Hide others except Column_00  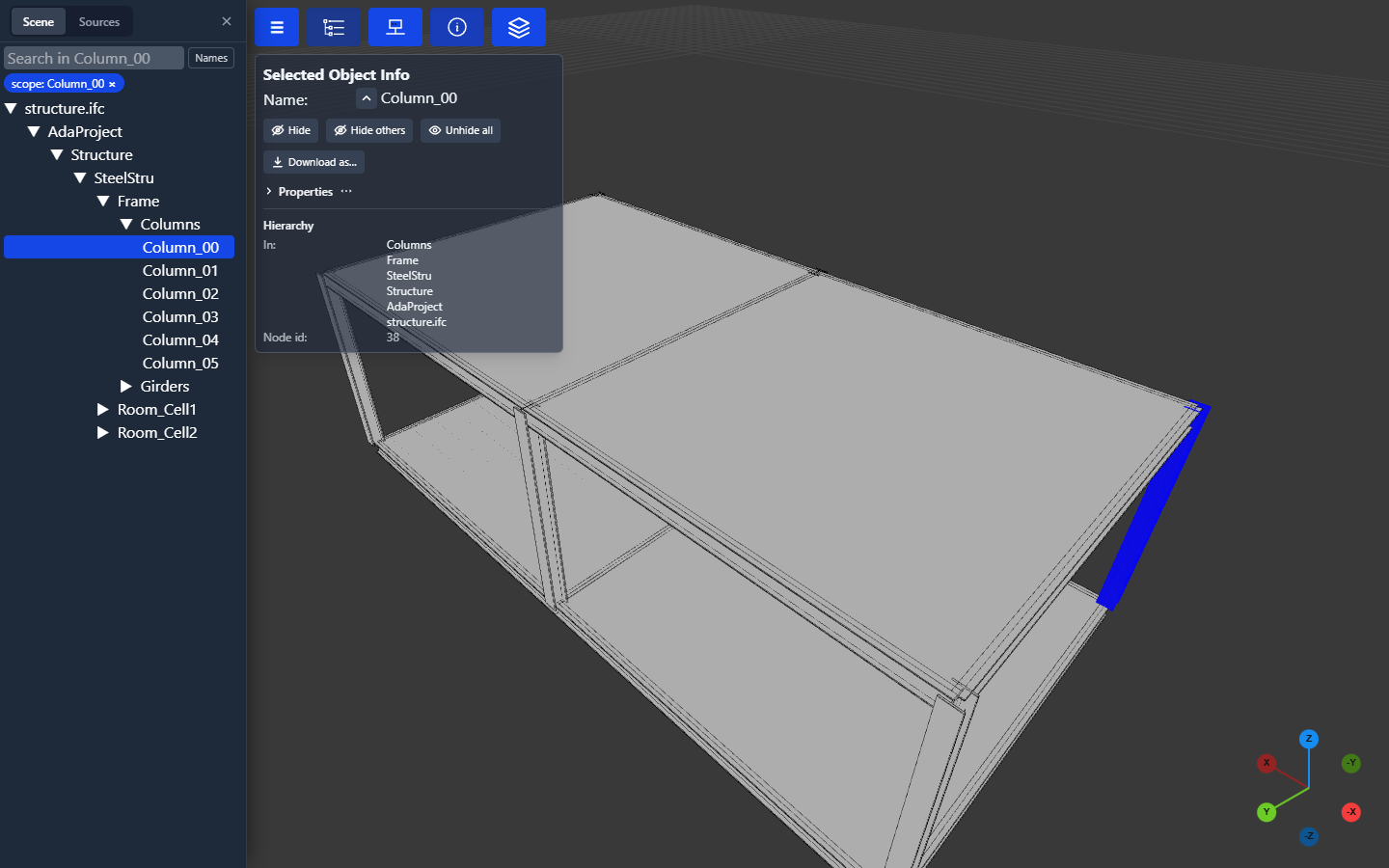coord(369,130)
